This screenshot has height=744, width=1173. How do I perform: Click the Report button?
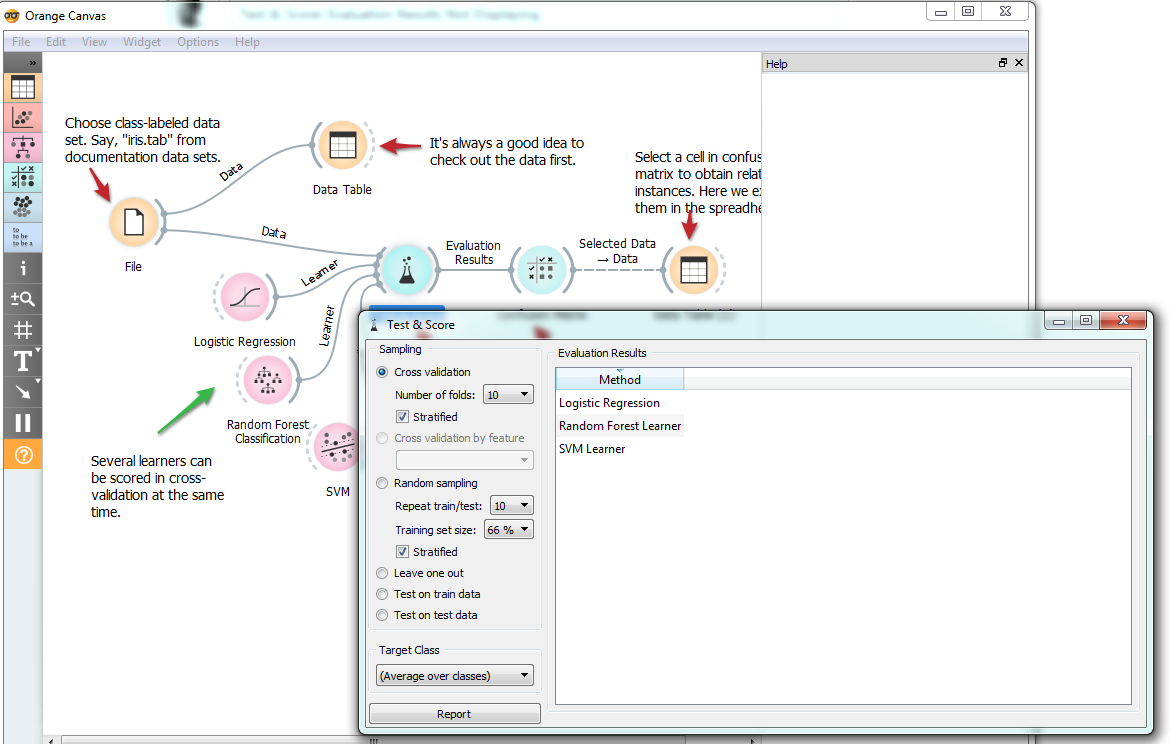454,713
